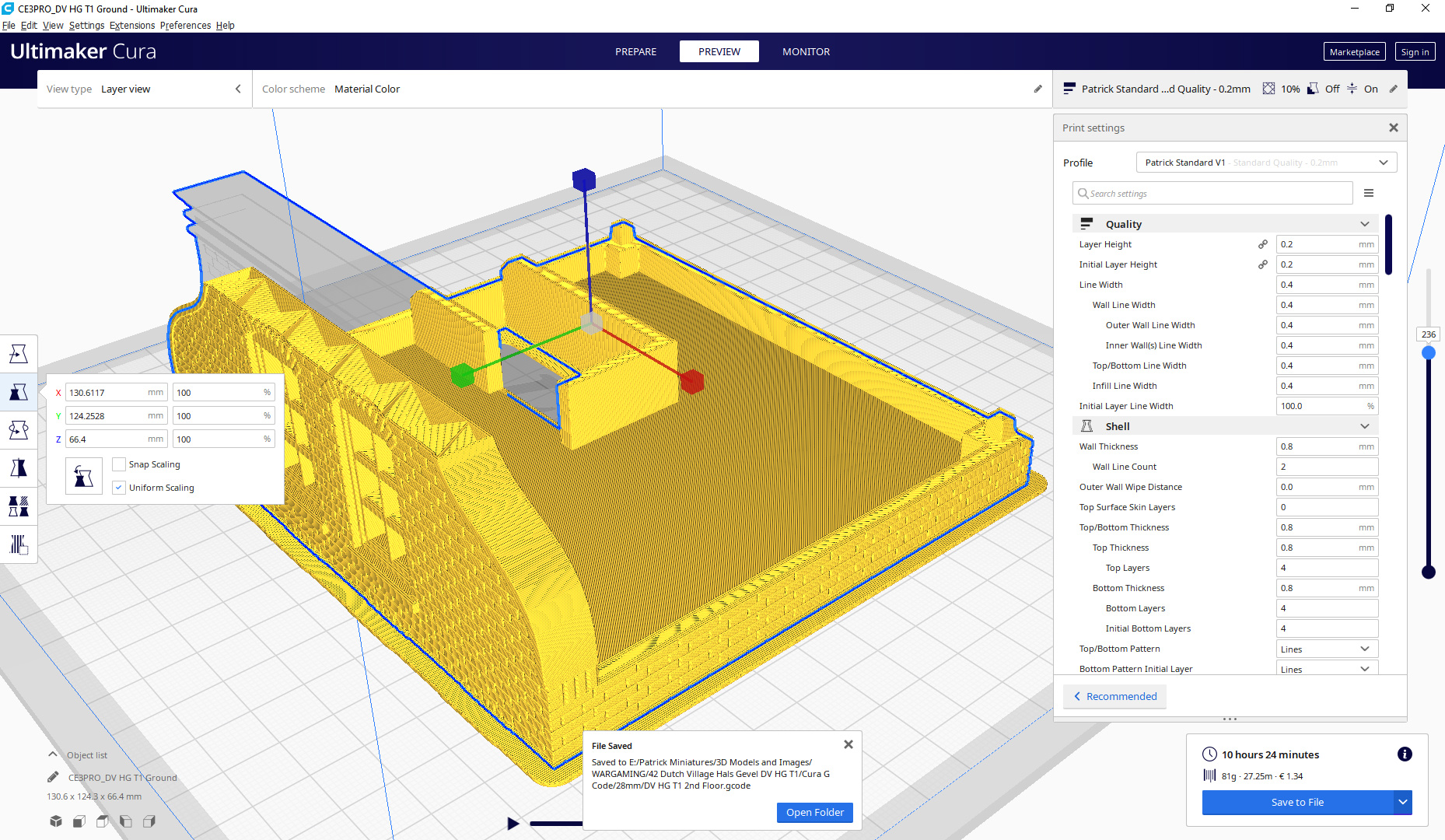Viewport: 1445px width, 840px height.
Task: Play the layer simulation
Action: [513, 823]
